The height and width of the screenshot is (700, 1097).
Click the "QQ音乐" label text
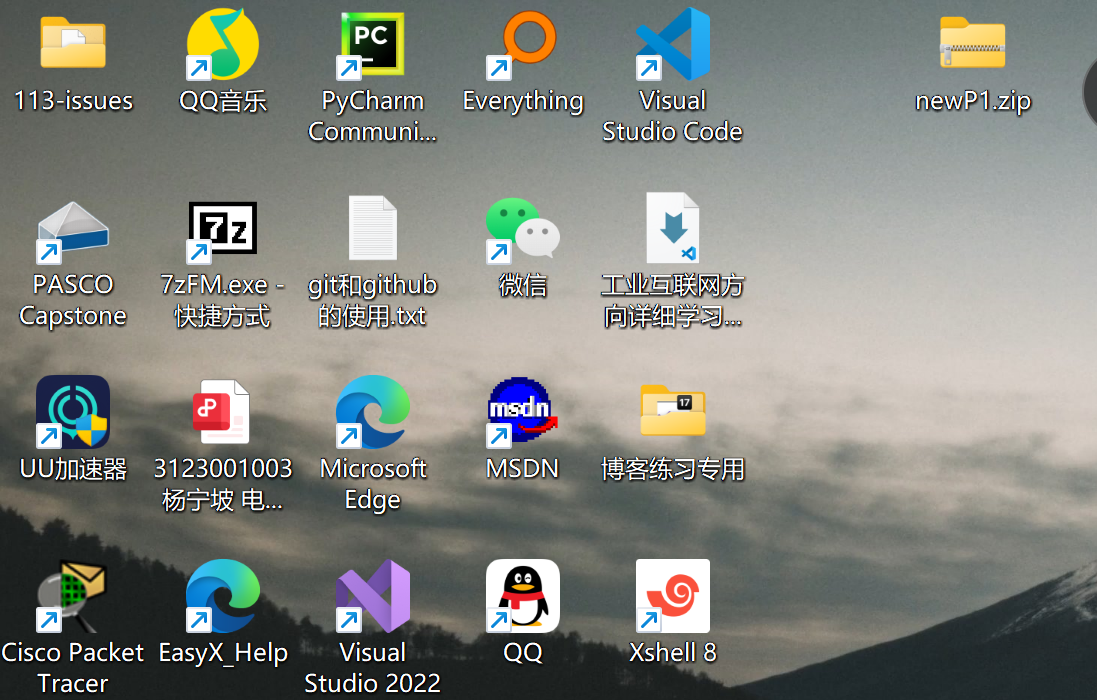coord(223,101)
